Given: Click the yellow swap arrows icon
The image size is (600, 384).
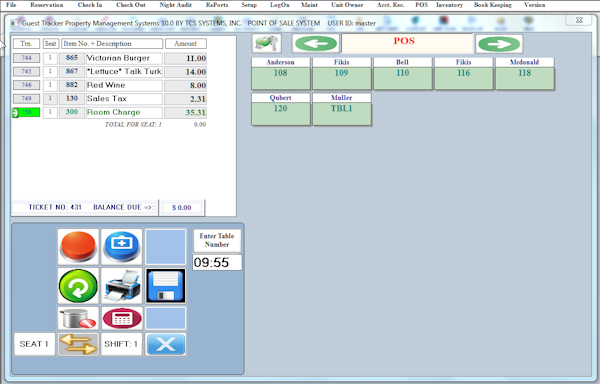Looking at the screenshot, I should click(78, 344).
